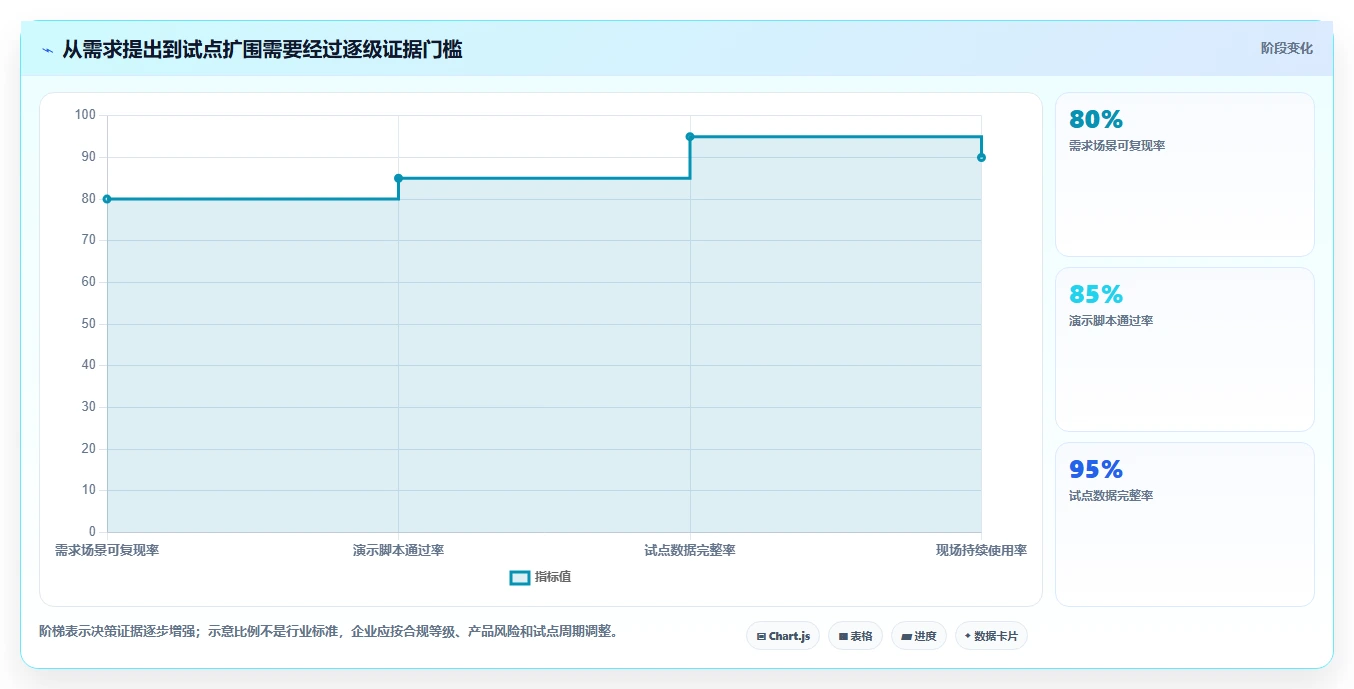Open the 80% 需求场景可复现率 card
This screenshot has height=689, width=1354.
[1184, 175]
